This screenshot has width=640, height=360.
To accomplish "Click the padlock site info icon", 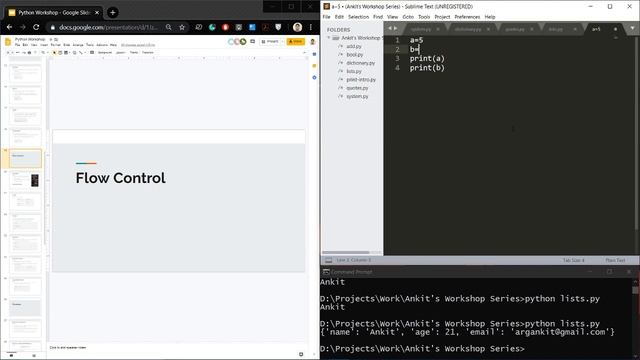I will 53,27.
